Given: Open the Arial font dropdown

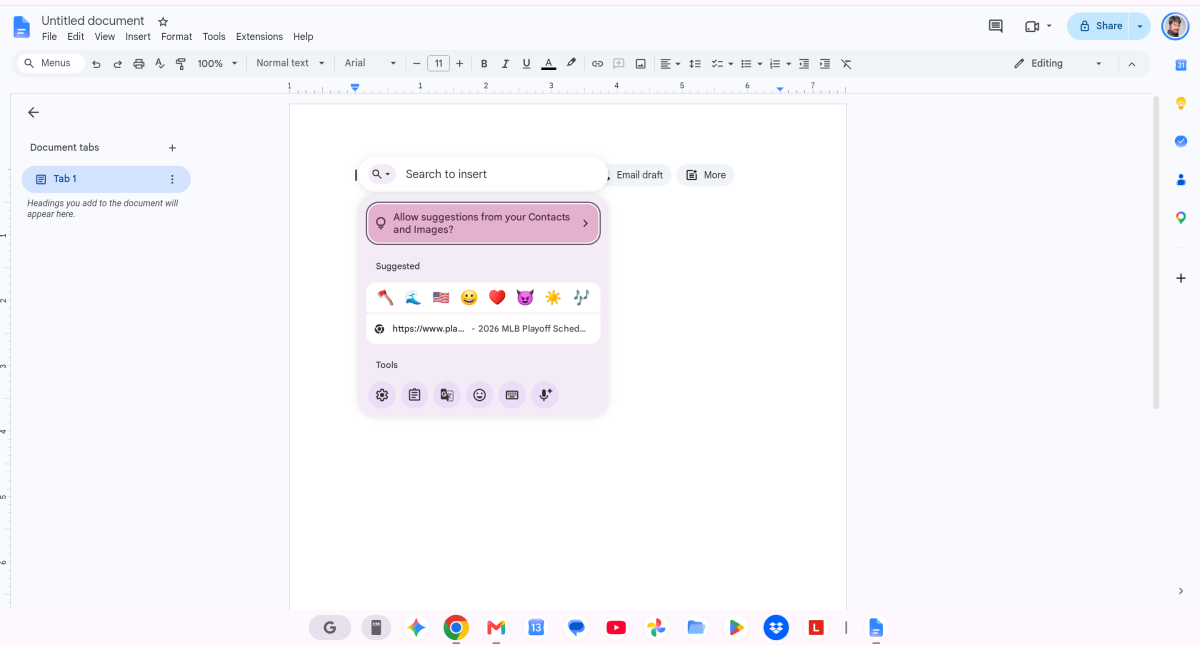Looking at the screenshot, I should click(370, 63).
